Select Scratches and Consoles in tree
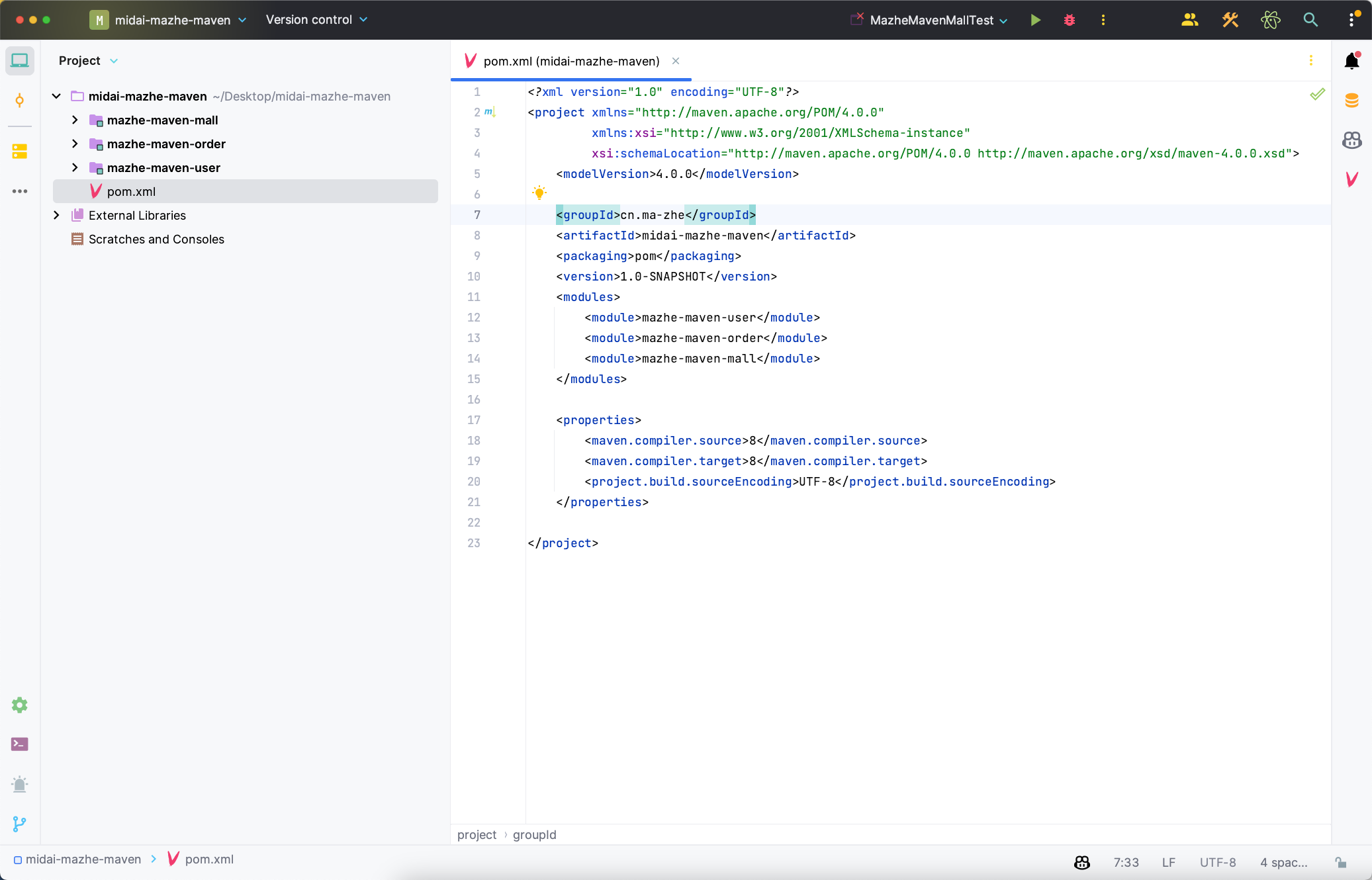 coord(156,239)
